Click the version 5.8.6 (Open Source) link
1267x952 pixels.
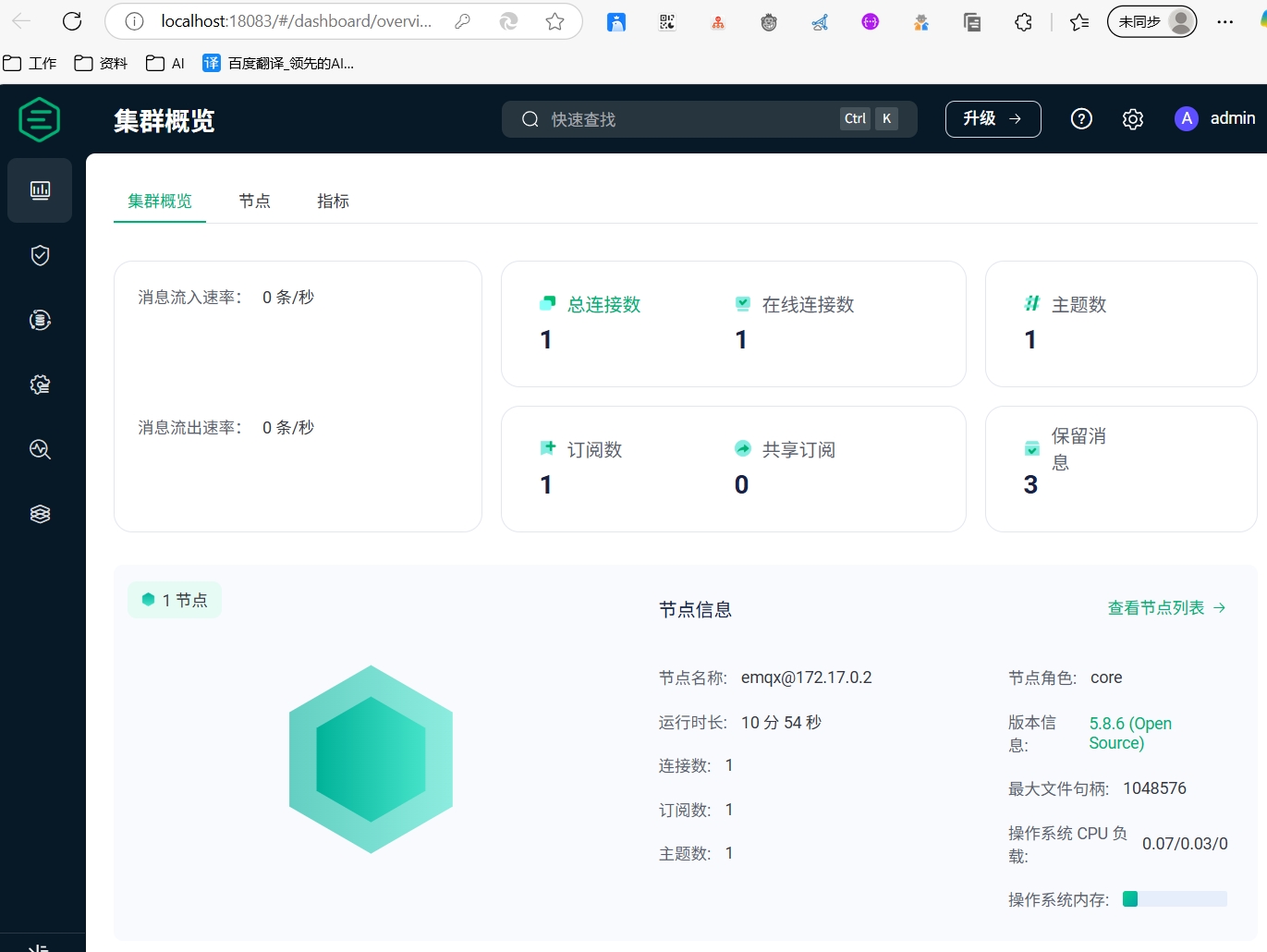(1130, 733)
